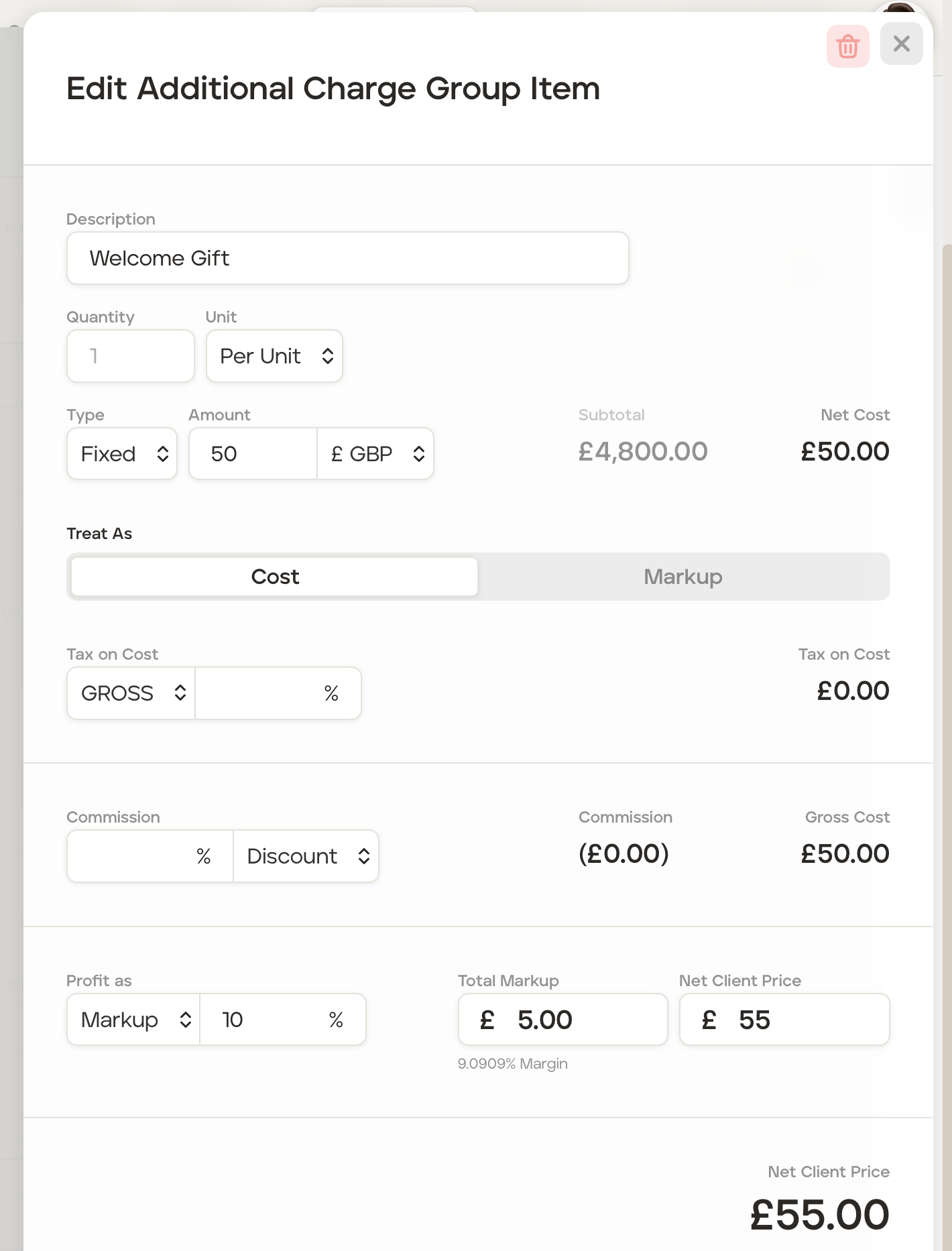Click the markup percentage field showing 10
Viewport: 952px width, 1251px height.
(x=268, y=1020)
